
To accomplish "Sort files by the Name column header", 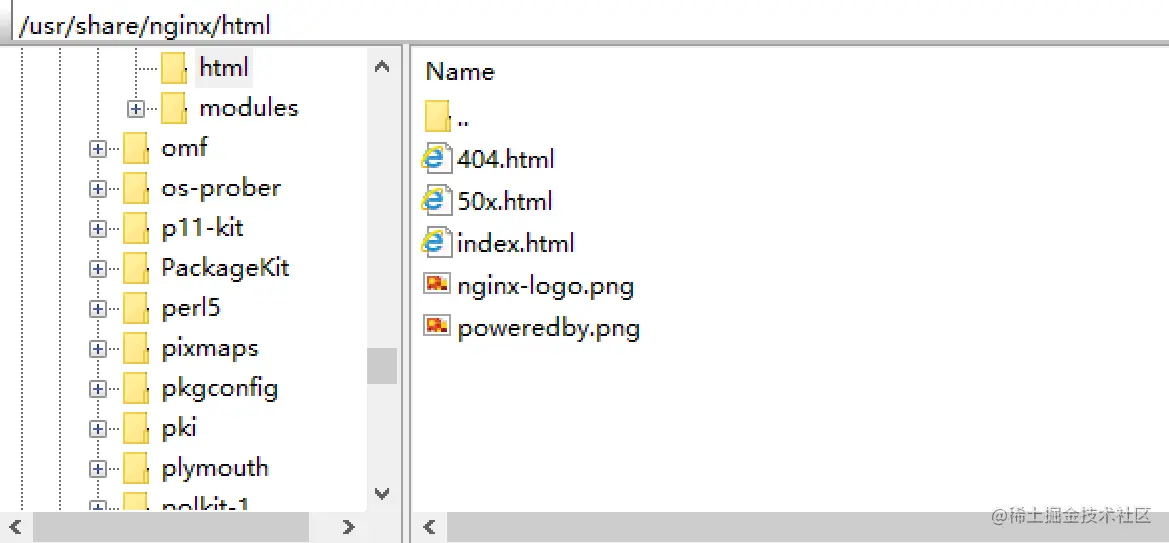I will pyautogui.click(x=460, y=72).
